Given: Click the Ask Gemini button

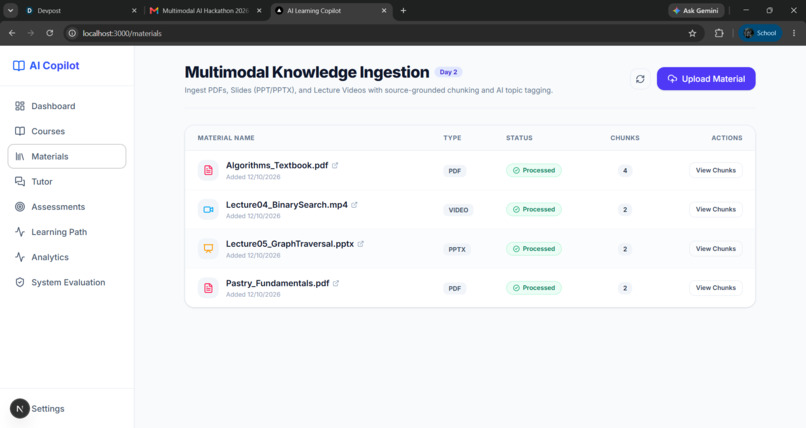Looking at the screenshot, I should pyautogui.click(x=696, y=10).
